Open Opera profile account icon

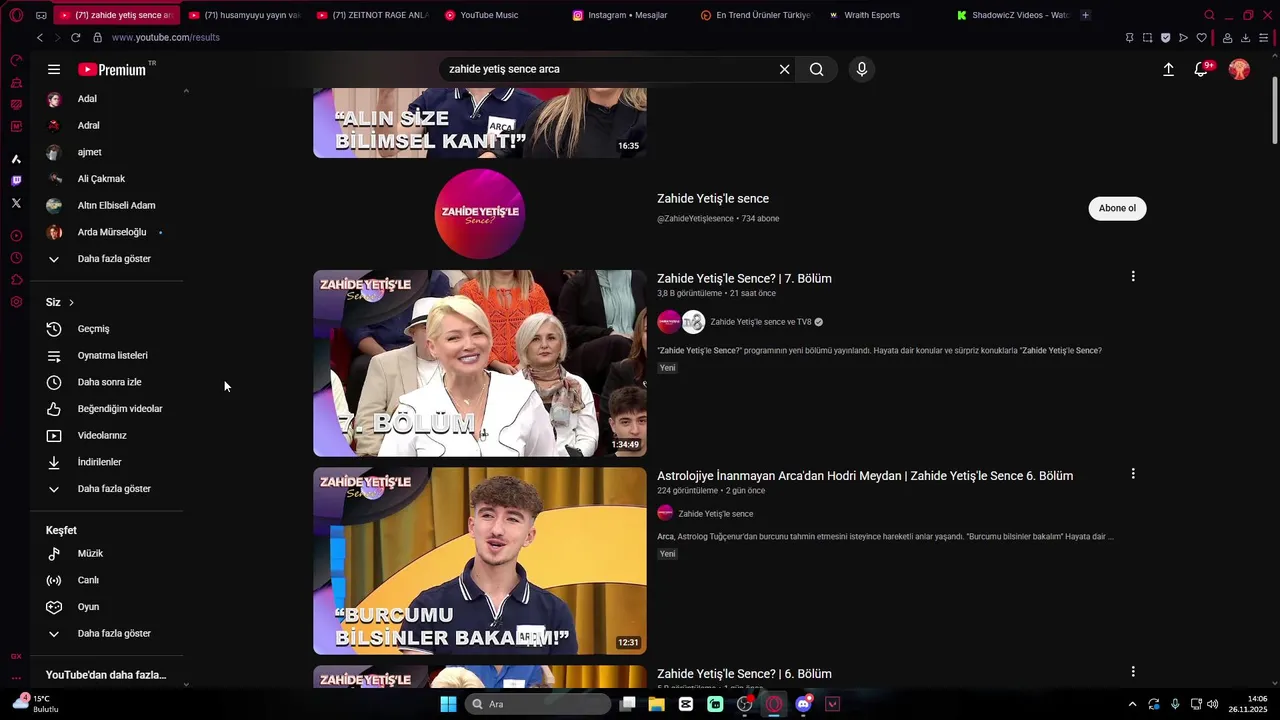click(1227, 38)
